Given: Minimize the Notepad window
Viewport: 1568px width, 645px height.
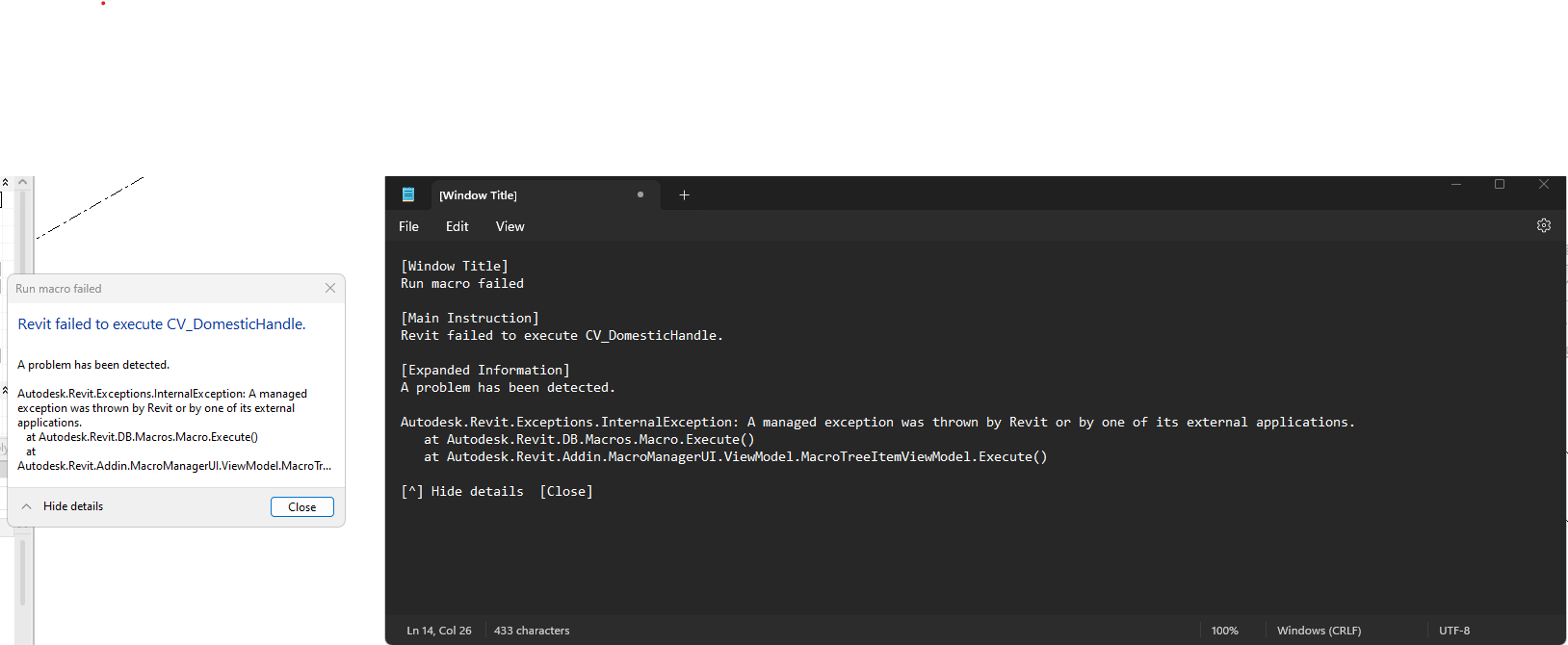Looking at the screenshot, I should [x=1456, y=184].
